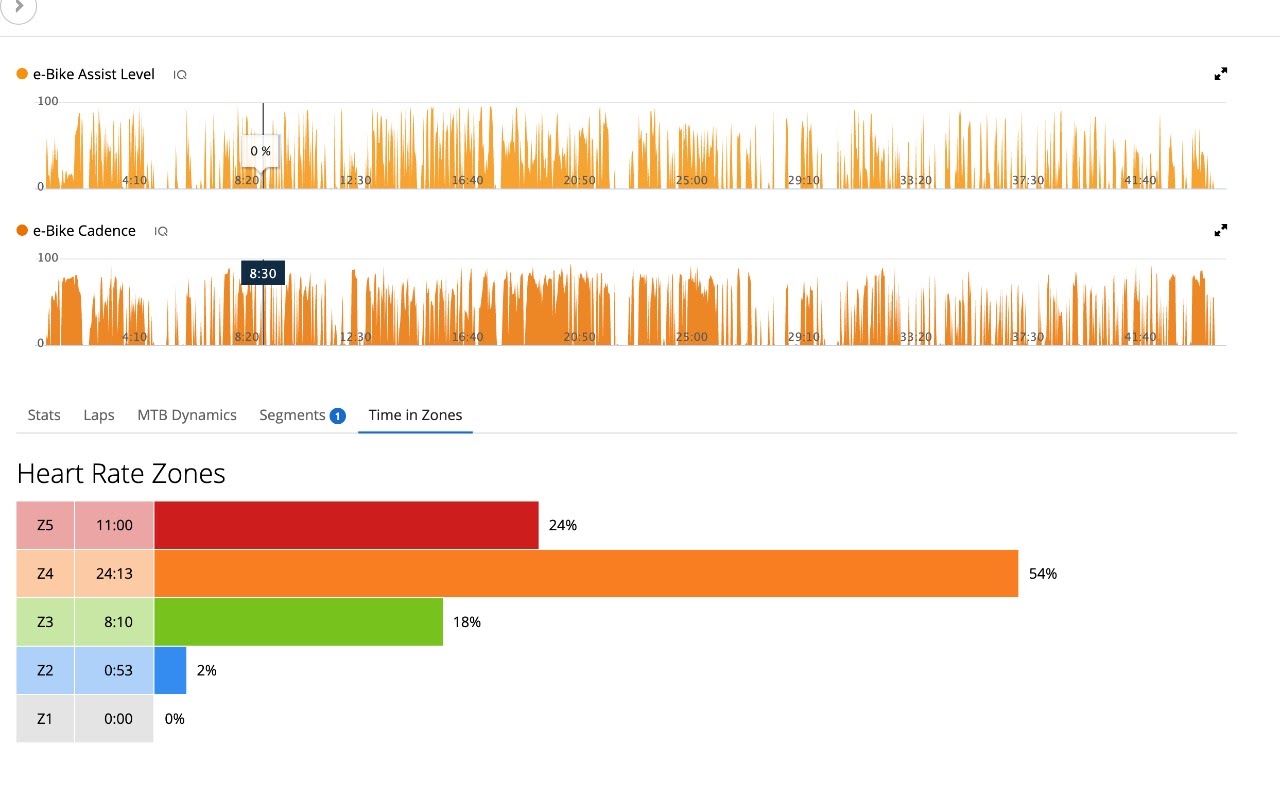Click the Z3 zone label cell
This screenshot has width=1280, height=797.
click(x=45, y=622)
